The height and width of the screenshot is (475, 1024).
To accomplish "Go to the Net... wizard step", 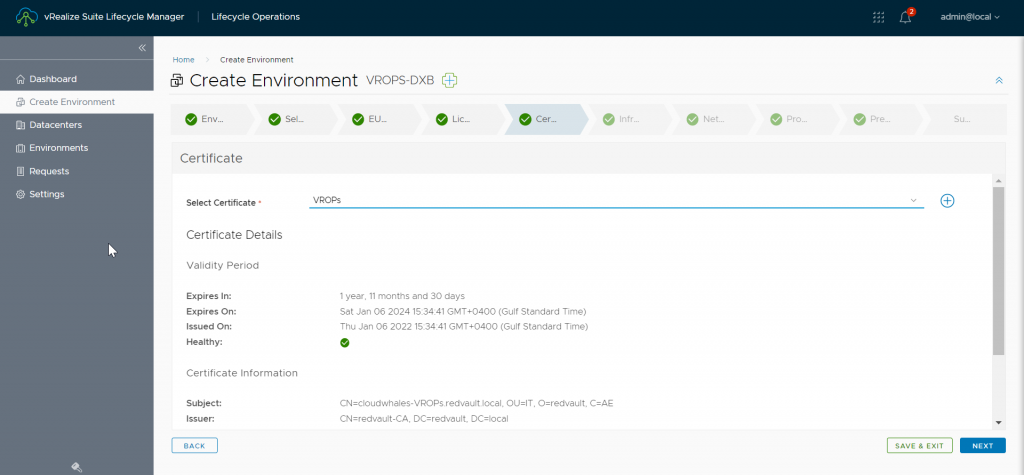I will coord(712,120).
